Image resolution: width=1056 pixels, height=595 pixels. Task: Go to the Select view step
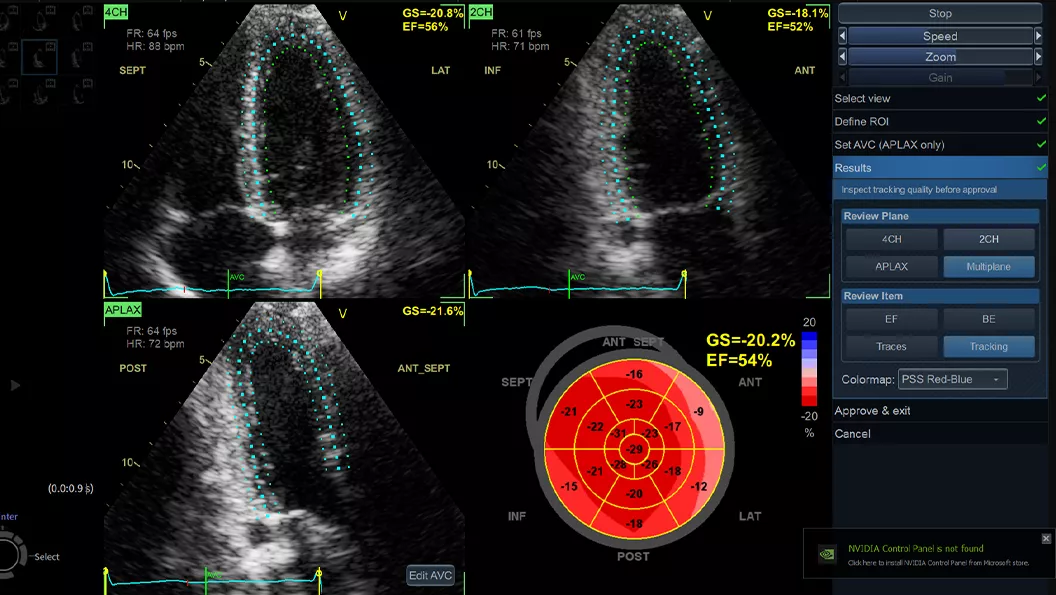point(940,98)
